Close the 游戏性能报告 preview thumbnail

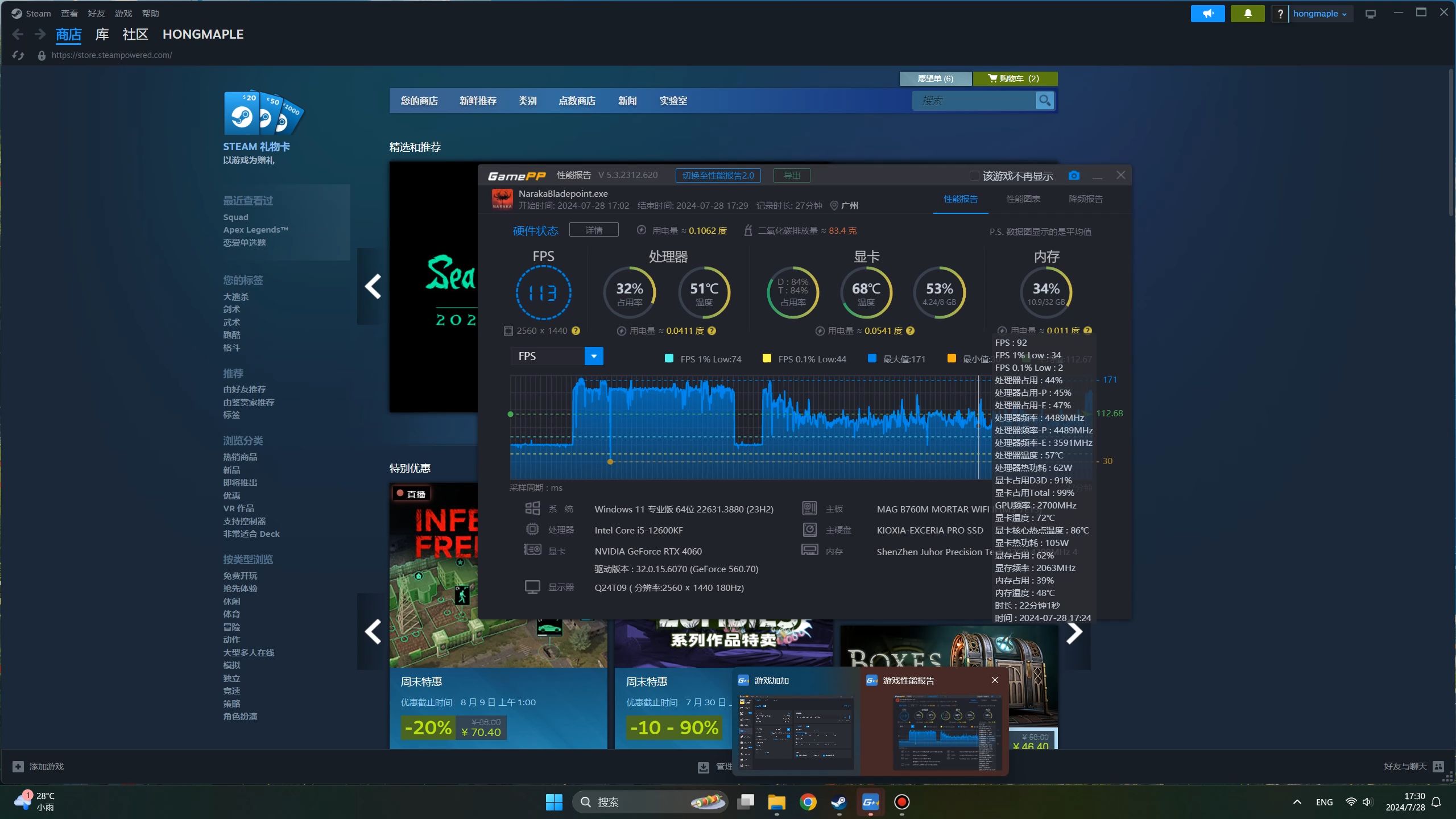995,680
